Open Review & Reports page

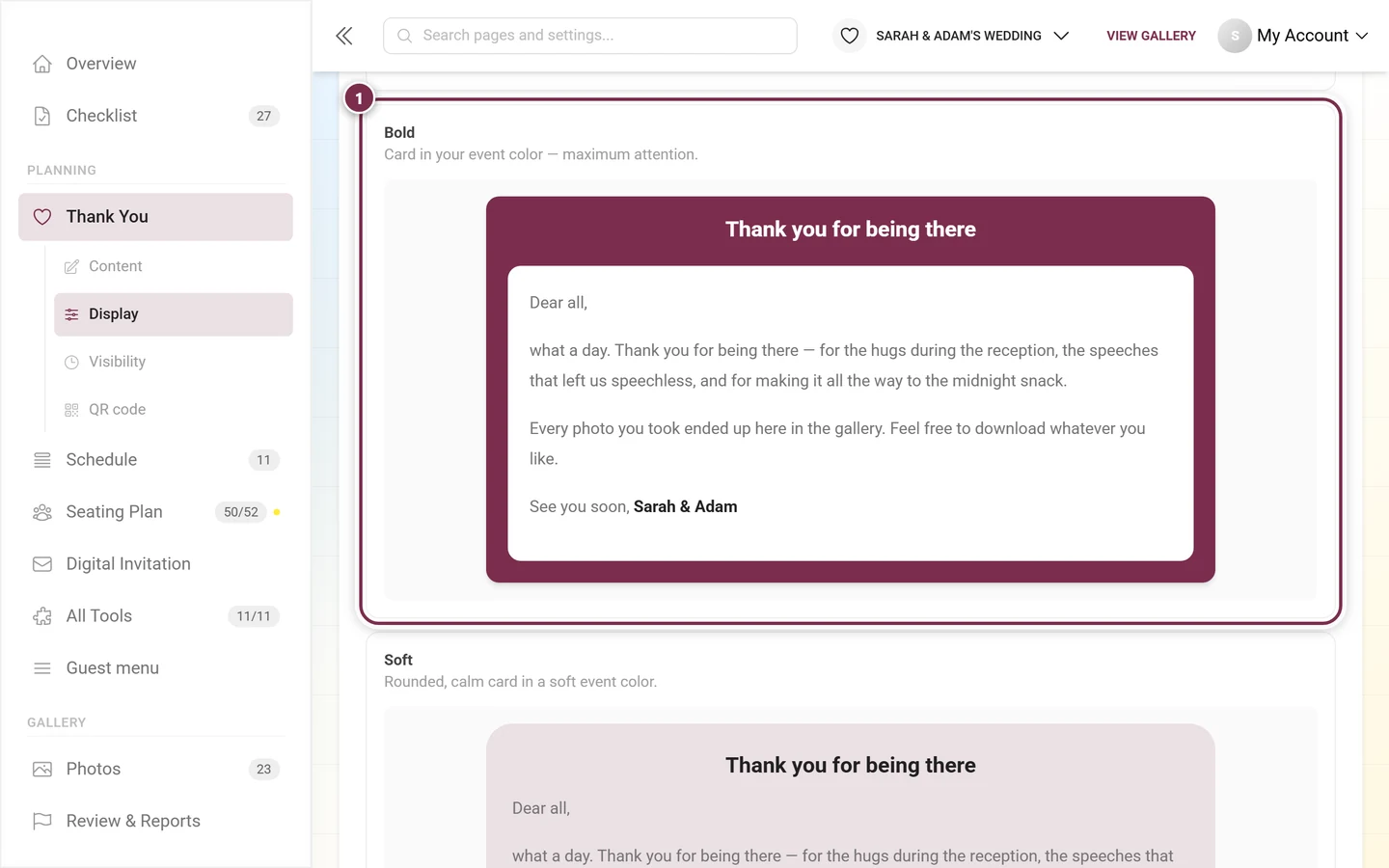click(155, 822)
